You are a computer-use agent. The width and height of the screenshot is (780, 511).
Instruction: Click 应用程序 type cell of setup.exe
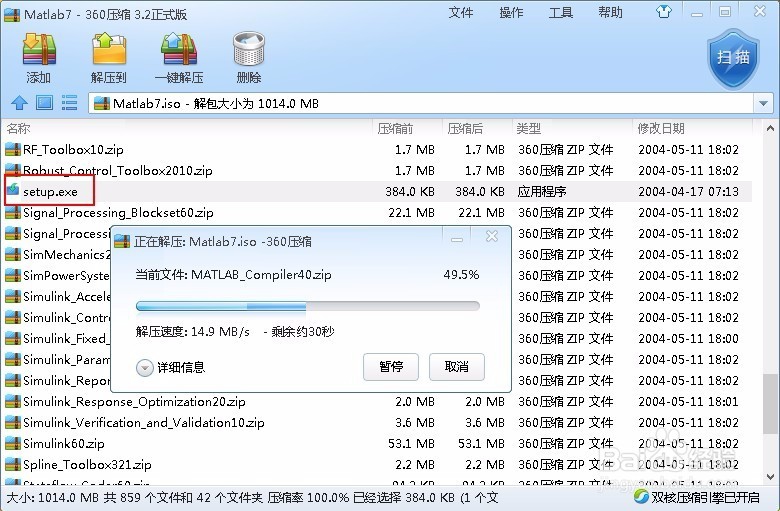click(x=542, y=192)
